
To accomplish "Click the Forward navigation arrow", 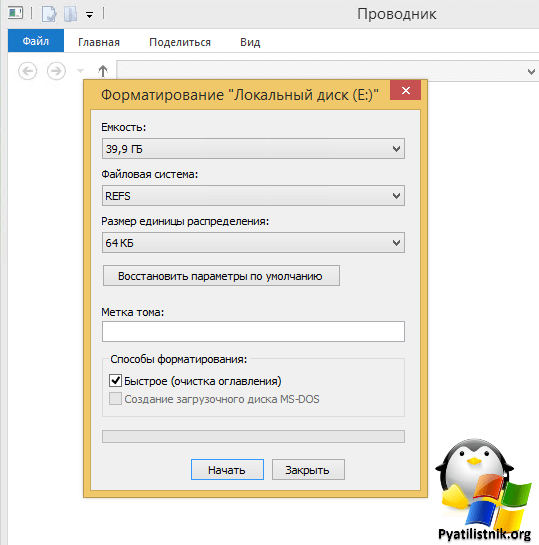I will (x=56, y=71).
